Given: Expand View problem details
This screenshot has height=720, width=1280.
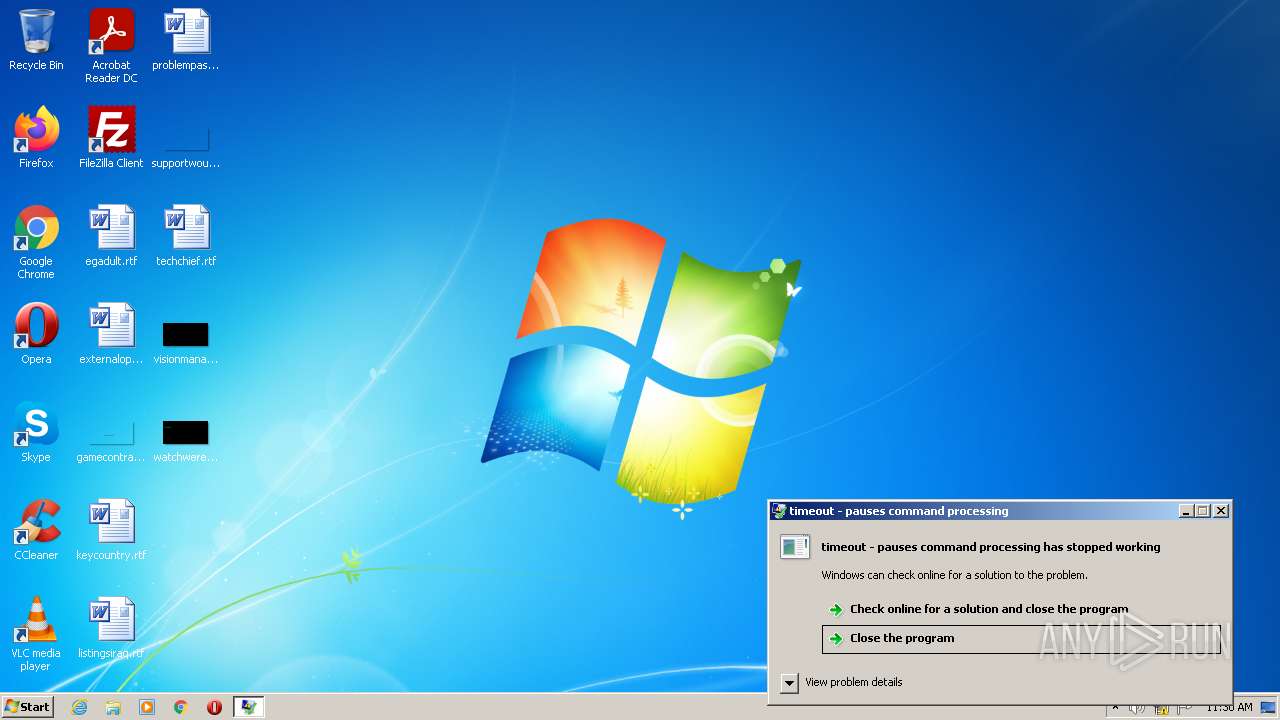Looking at the screenshot, I should click(x=841, y=683).
